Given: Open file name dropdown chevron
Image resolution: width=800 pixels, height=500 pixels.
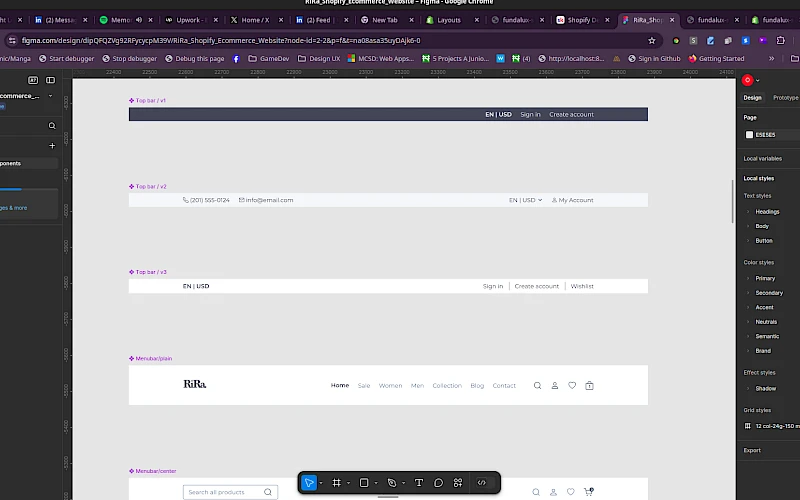Looking at the screenshot, I should 50,96.
